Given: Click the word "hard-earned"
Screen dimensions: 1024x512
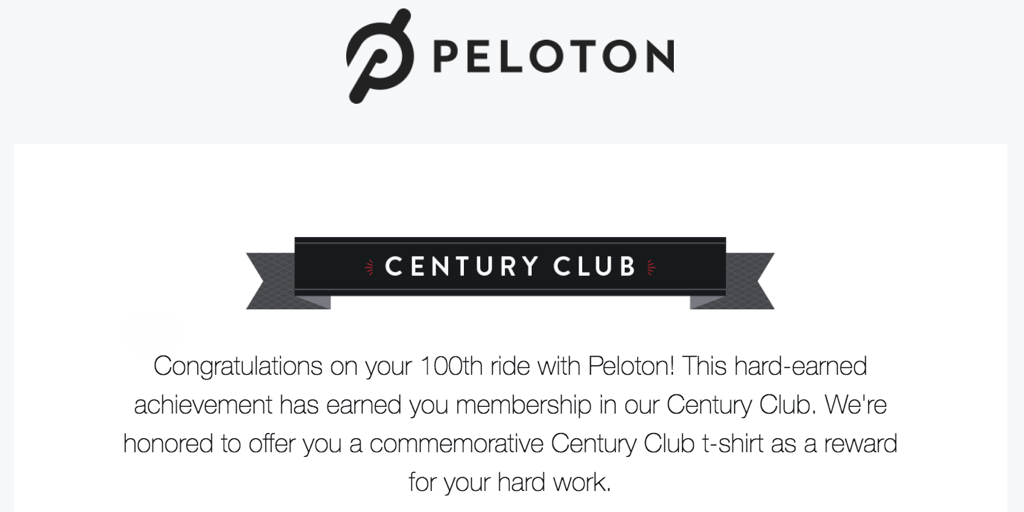Looking at the screenshot, I should click(800, 366).
